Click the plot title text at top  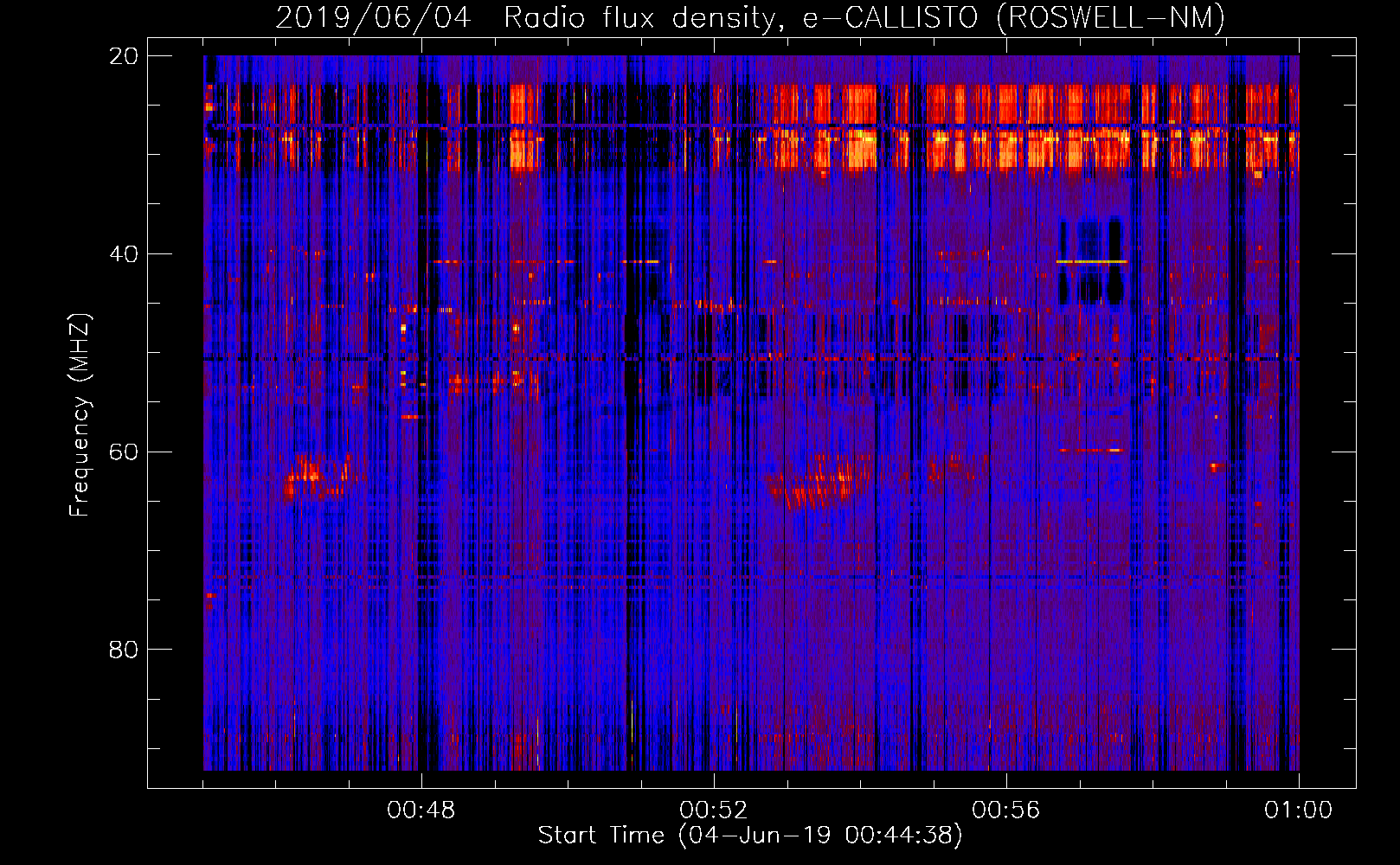point(749,17)
